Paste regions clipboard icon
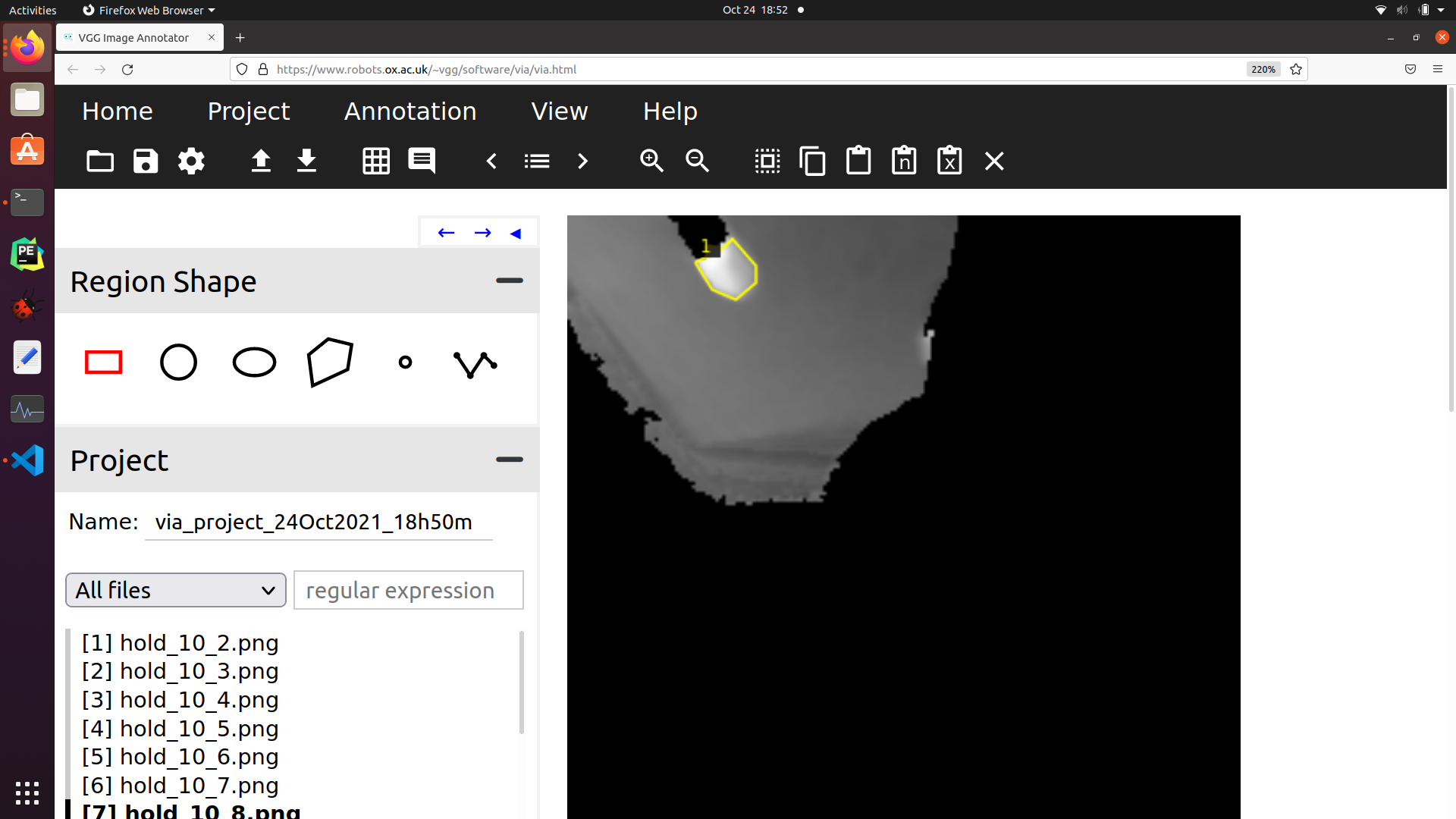Viewport: 1456px width, 819px height. [x=858, y=161]
